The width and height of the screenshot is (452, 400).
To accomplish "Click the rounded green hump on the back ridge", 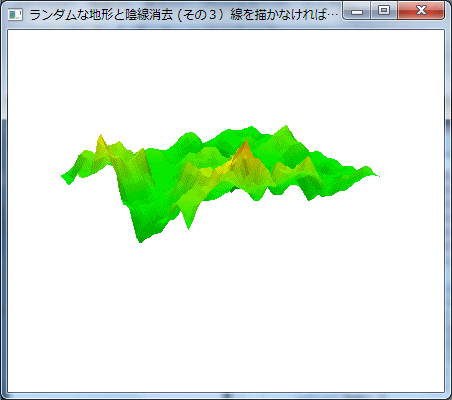I will pyautogui.click(x=190, y=137).
